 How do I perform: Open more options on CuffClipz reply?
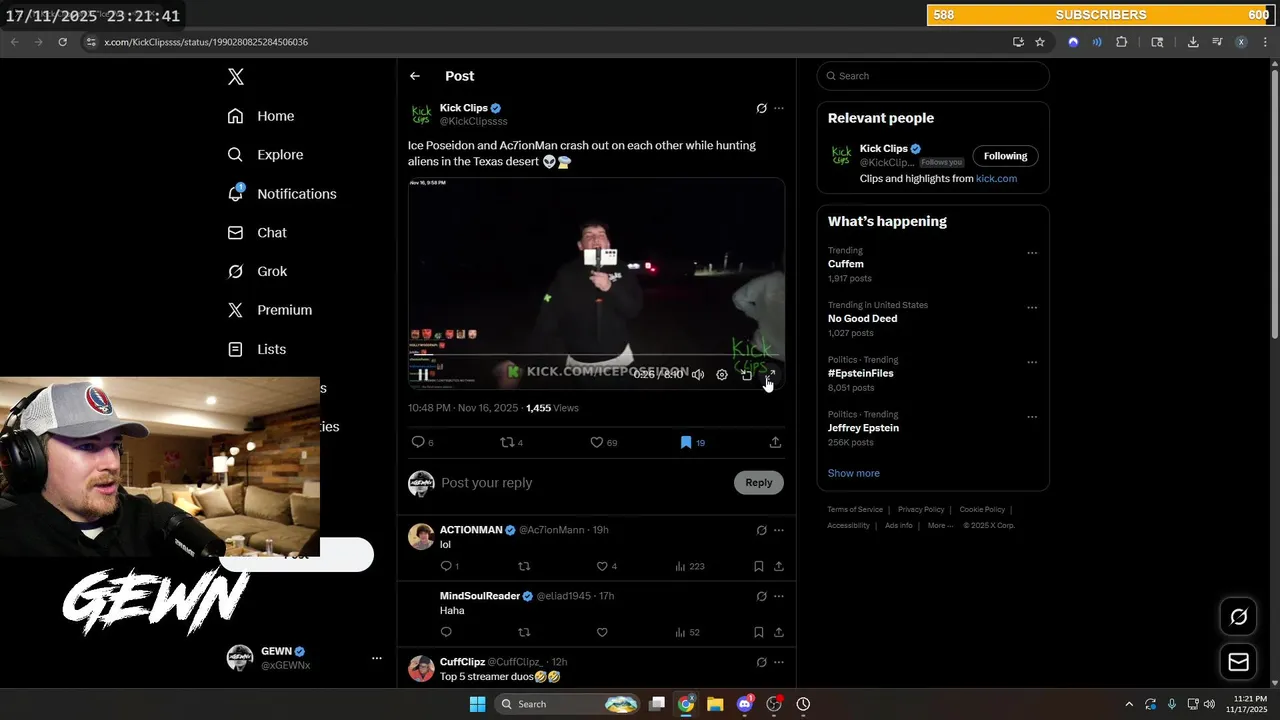pyautogui.click(x=779, y=662)
